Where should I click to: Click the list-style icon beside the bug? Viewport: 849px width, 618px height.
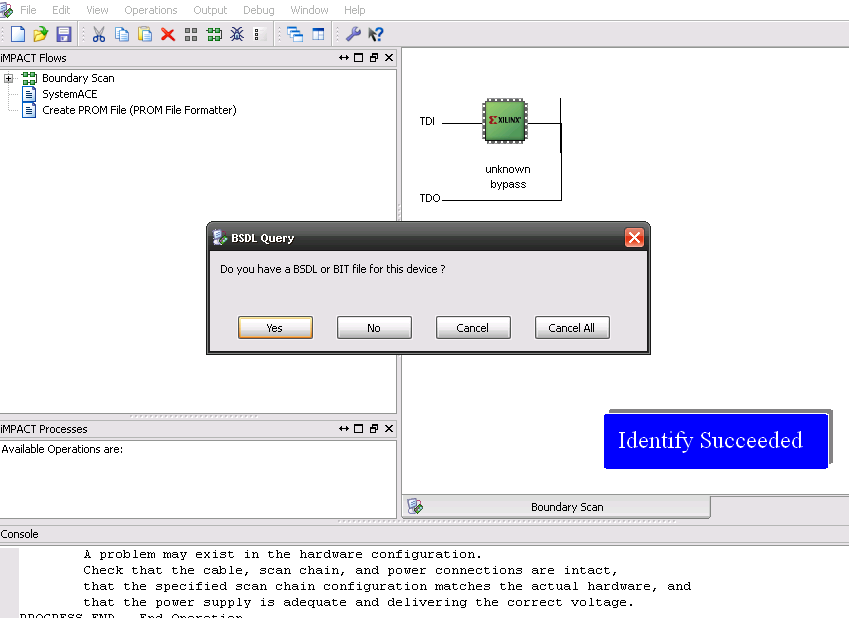point(259,35)
